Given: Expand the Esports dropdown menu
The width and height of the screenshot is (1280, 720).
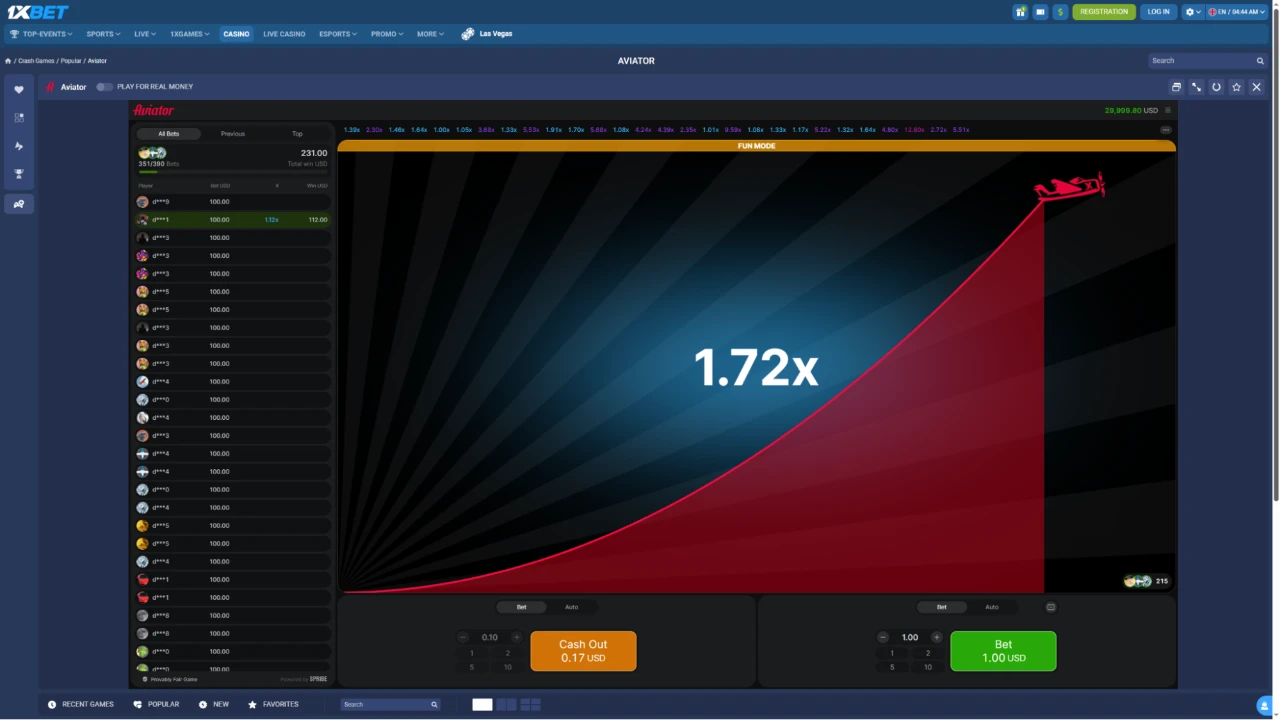Looking at the screenshot, I should [x=338, y=34].
